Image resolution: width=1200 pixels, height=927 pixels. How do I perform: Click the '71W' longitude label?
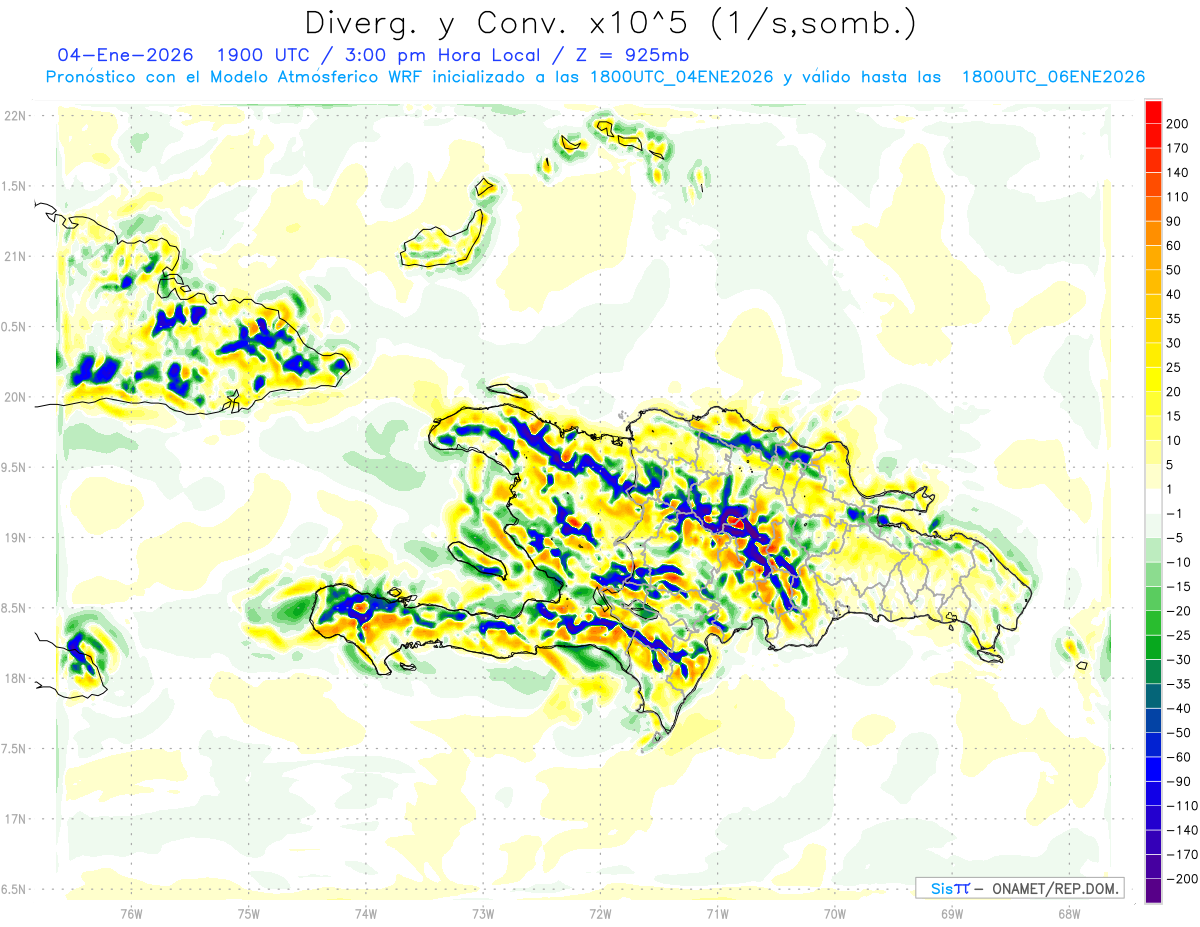pyautogui.click(x=717, y=914)
